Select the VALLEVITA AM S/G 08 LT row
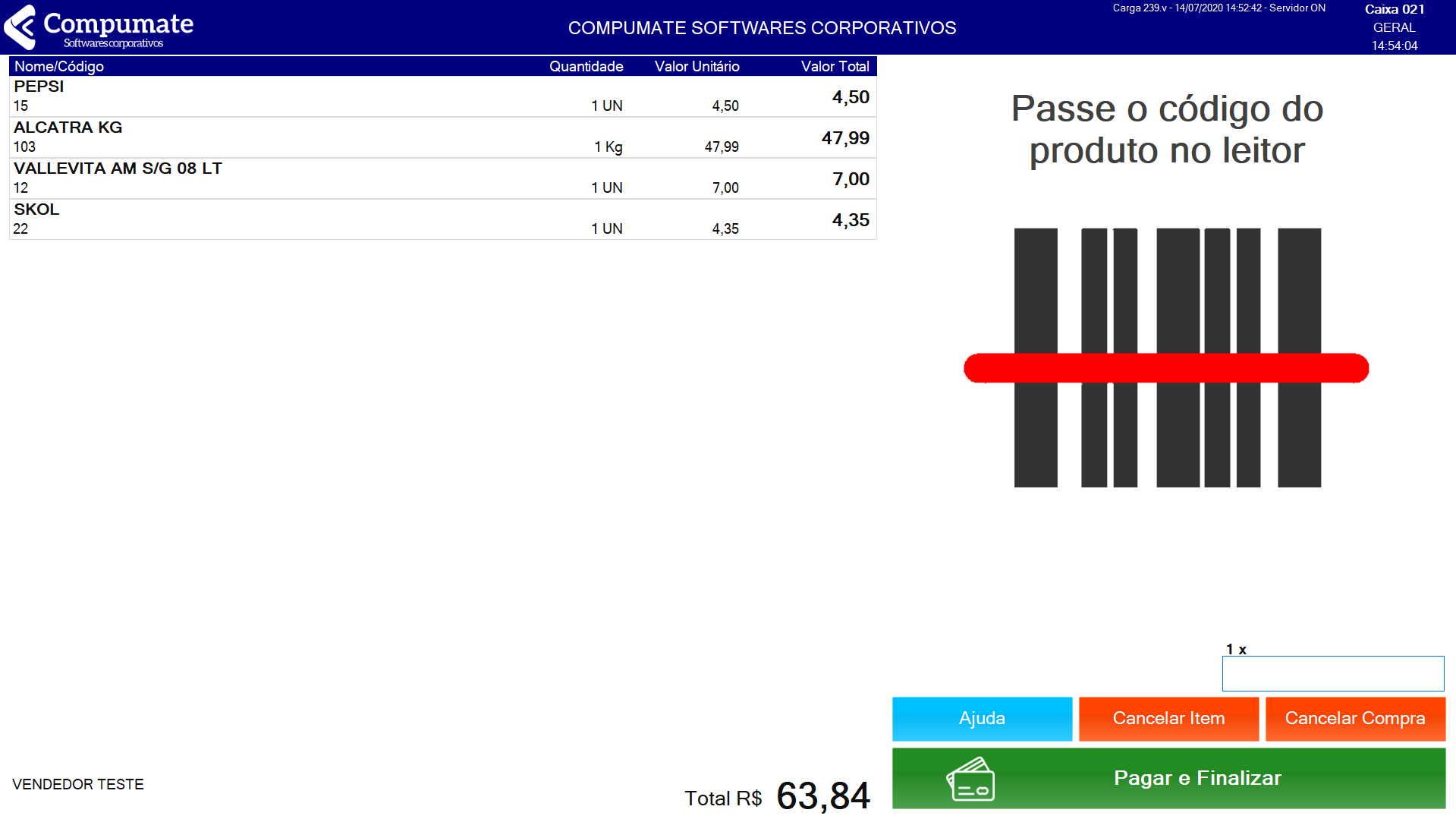 (443, 178)
